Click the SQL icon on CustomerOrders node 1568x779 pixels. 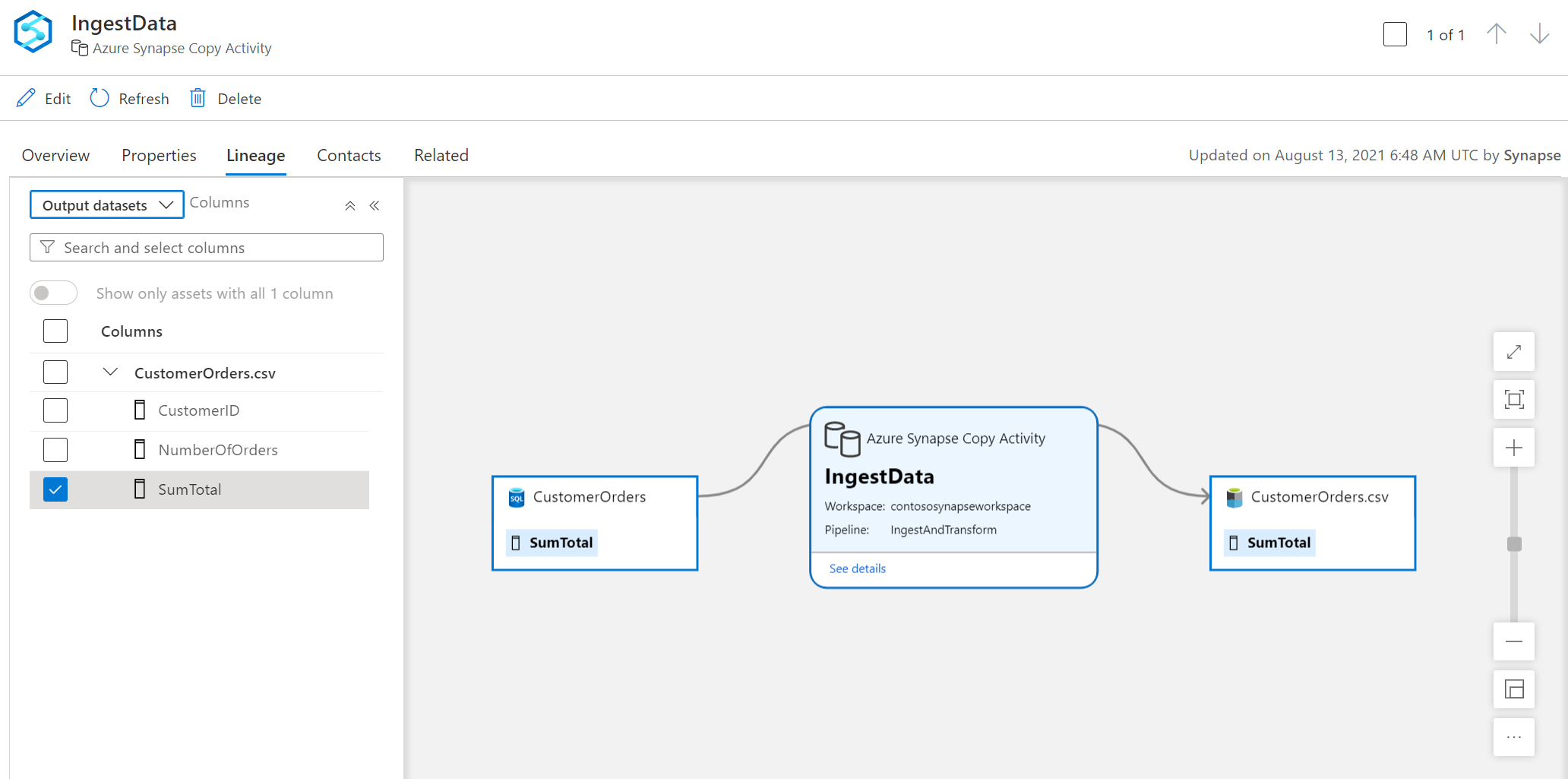[517, 497]
